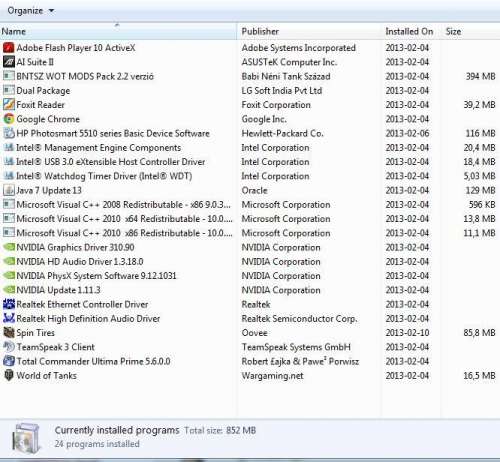Image resolution: width=500 pixels, height=462 pixels.
Task: Click the Intel Watchdog Timer Driver icon
Action: click(9, 176)
